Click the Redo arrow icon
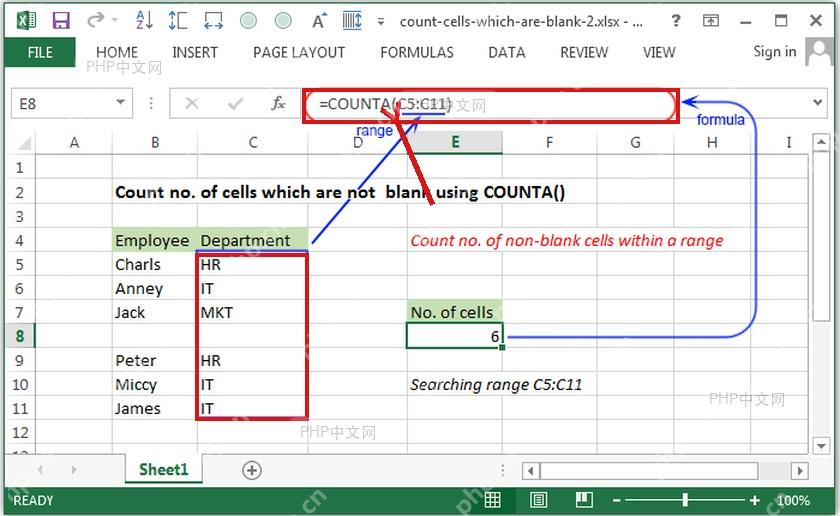Viewport: 840px width, 516px height. 96,20
